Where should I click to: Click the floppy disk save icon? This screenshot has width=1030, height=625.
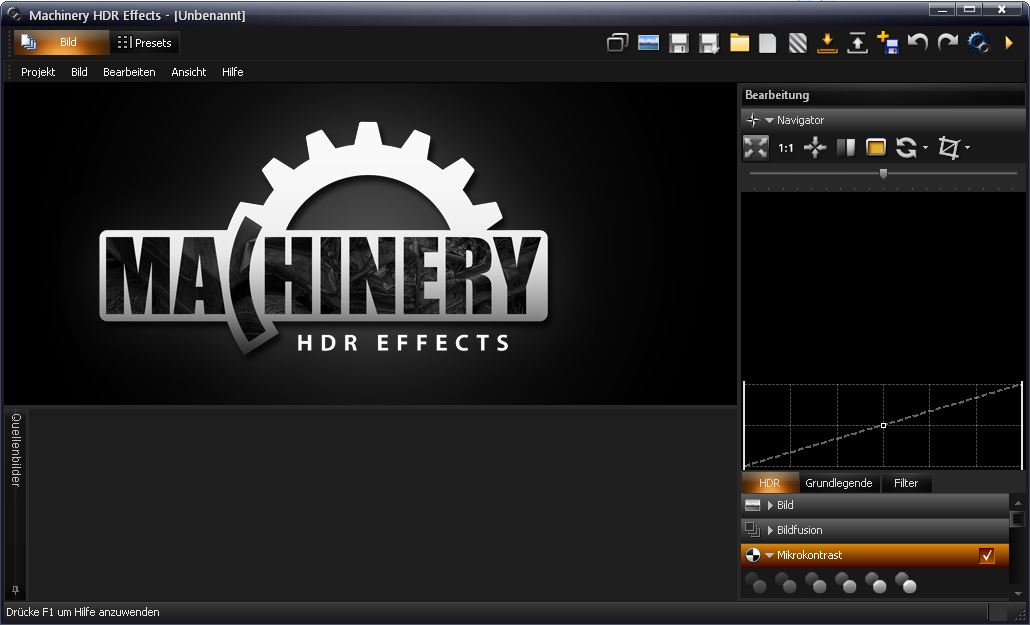click(679, 43)
